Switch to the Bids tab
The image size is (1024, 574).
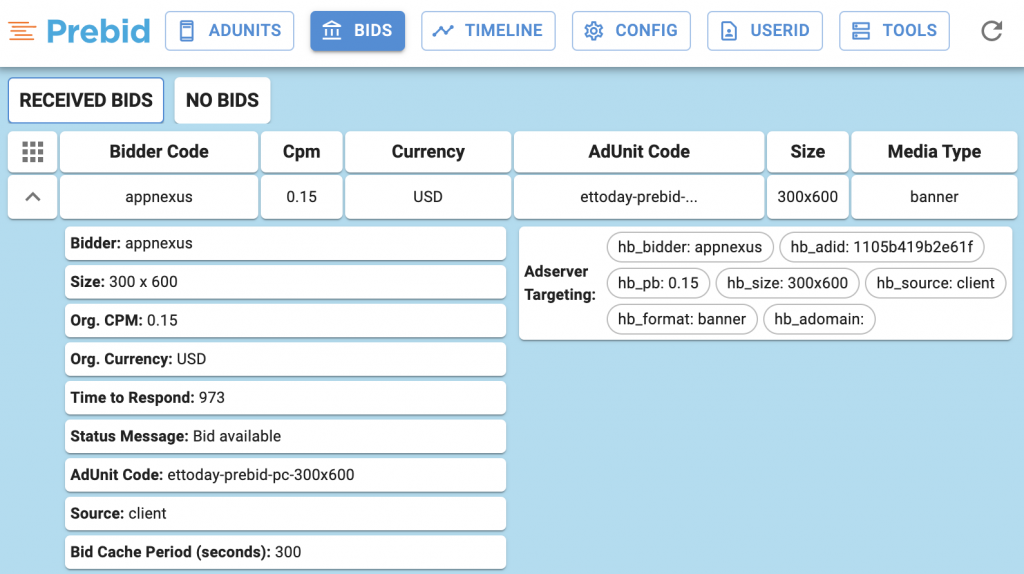tap(357, 31)
